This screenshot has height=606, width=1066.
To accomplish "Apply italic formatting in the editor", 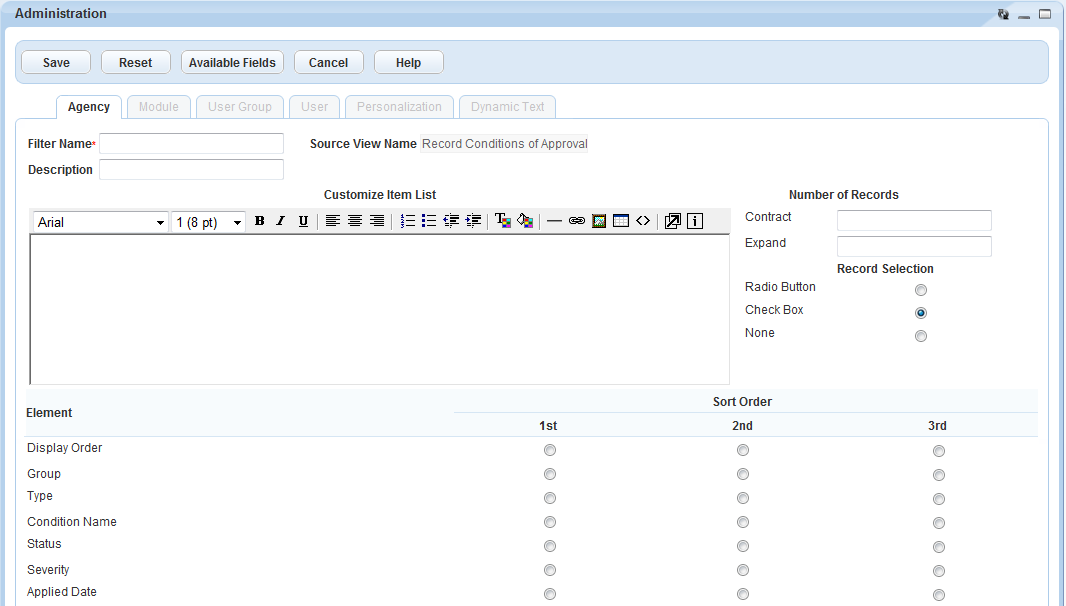I will [x=281, y=221].
